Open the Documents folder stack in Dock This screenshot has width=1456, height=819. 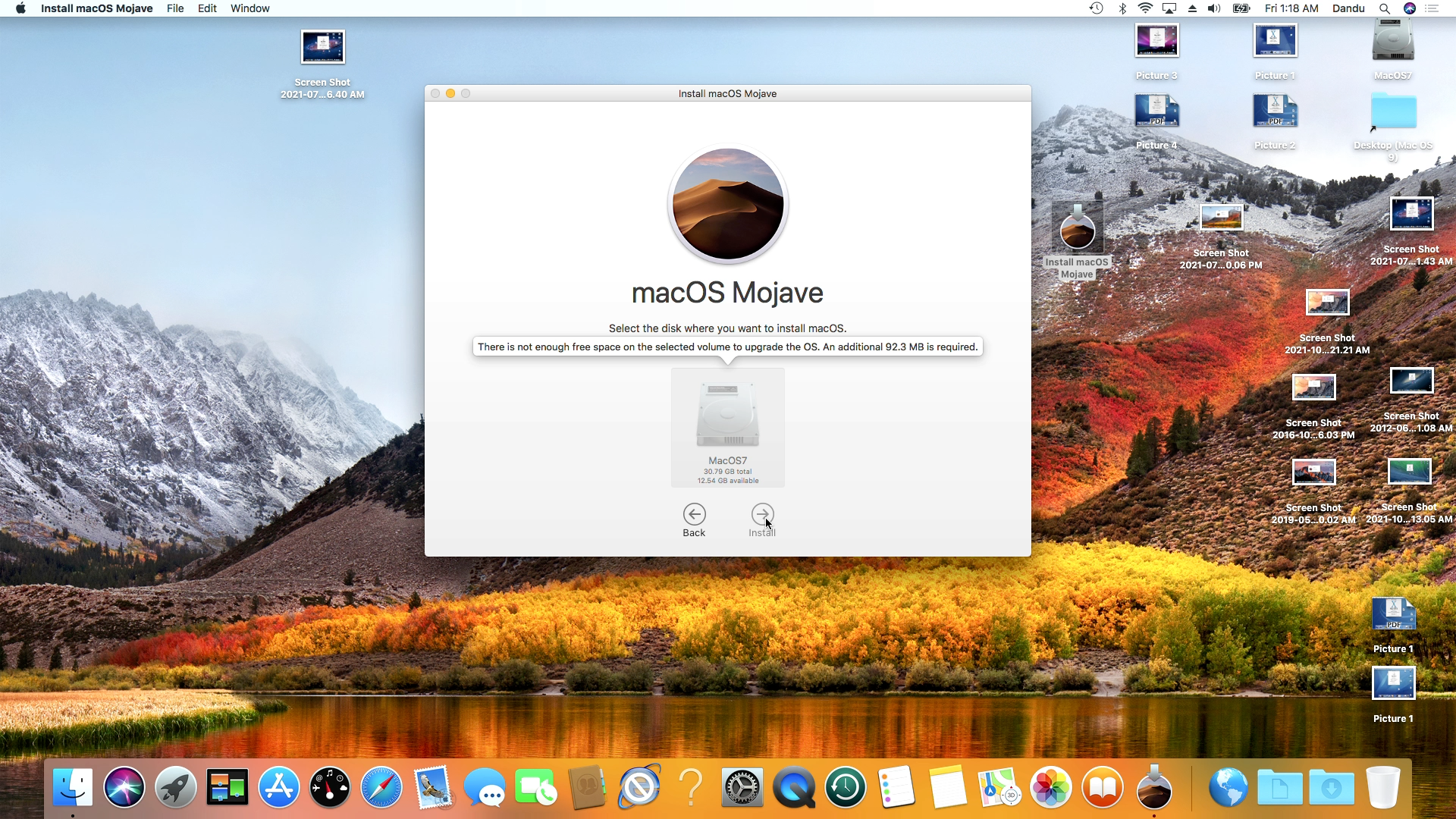tap(1280, 787)
